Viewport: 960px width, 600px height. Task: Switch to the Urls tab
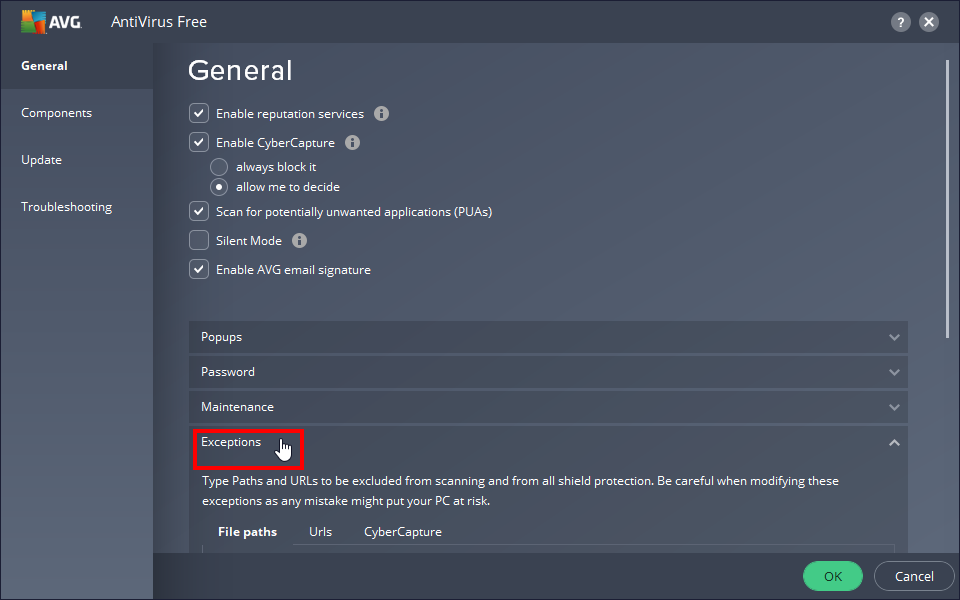(x=320, y=532)
